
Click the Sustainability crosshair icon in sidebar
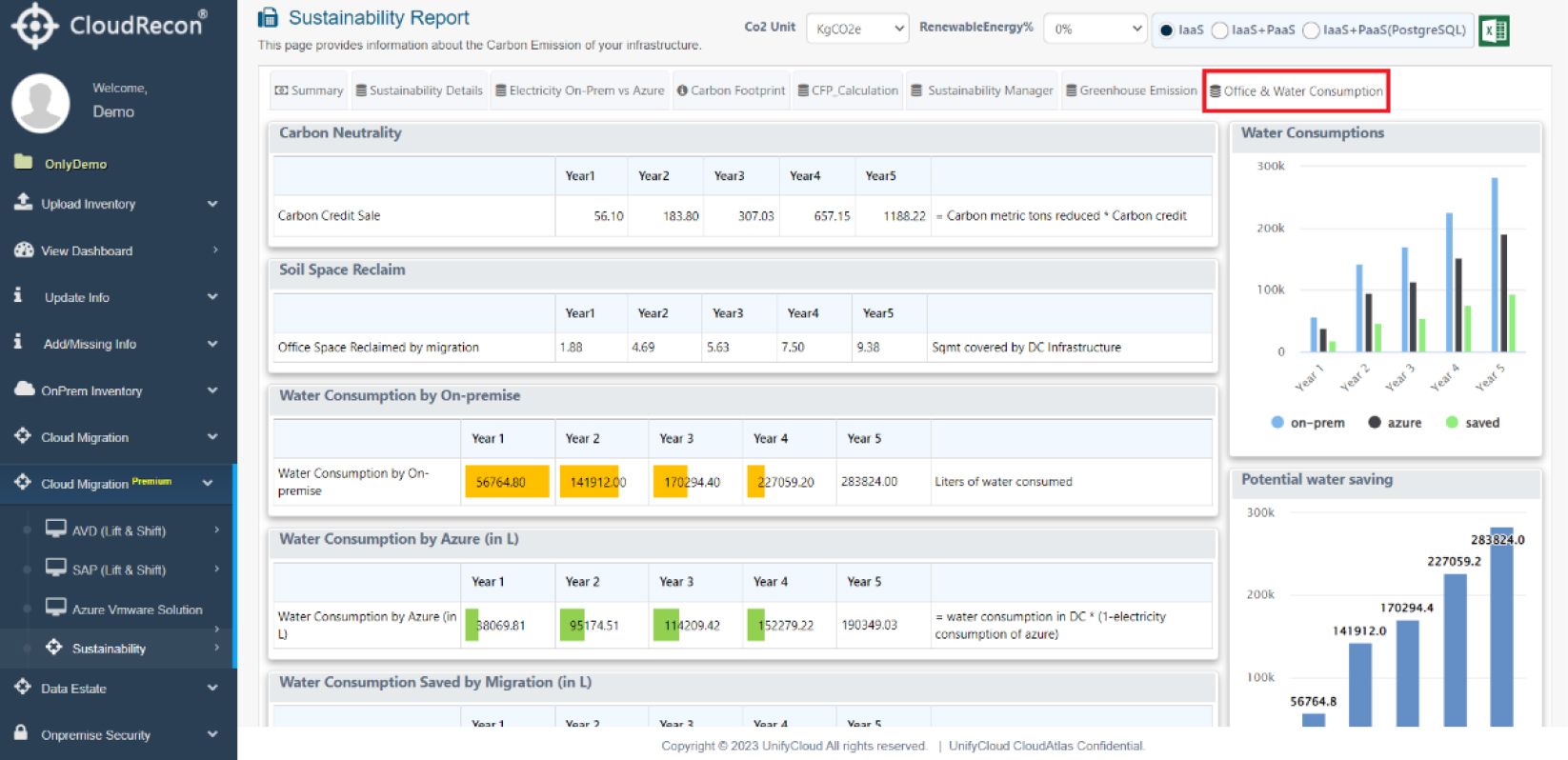point(54,648)
